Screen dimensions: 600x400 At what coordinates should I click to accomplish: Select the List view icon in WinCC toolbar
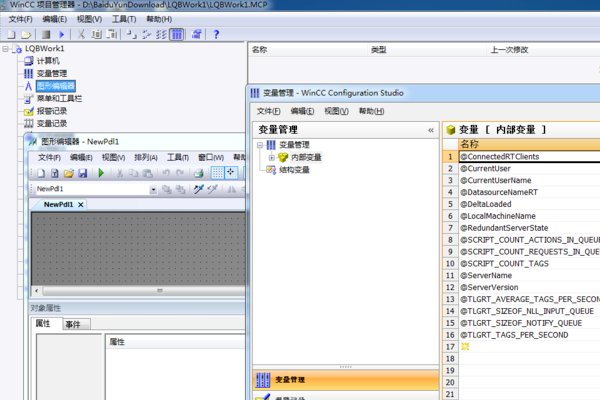(x=161, y=35)
